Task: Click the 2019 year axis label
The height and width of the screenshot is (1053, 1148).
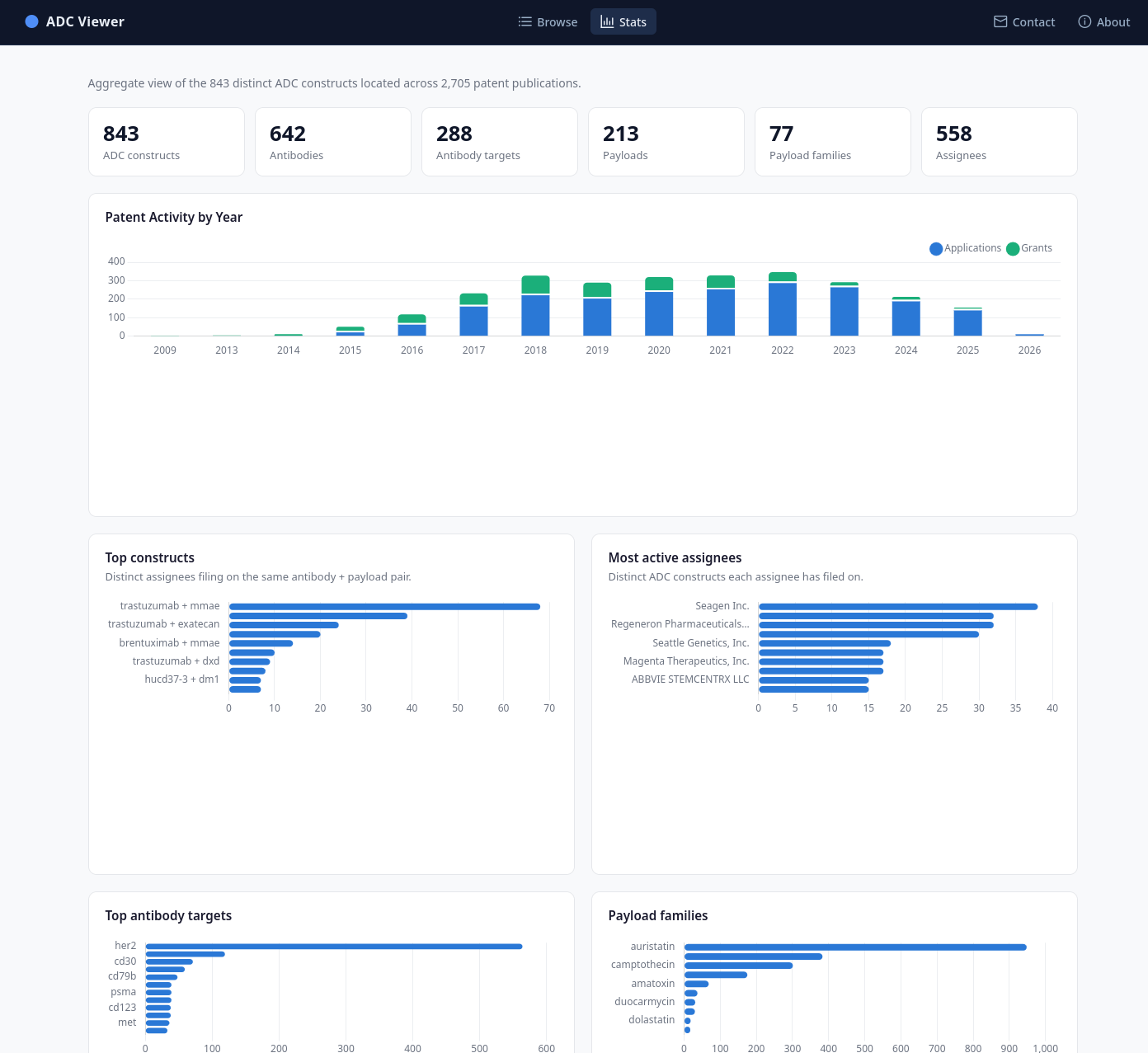Action: pyautogui.click(x=597, y=350)
